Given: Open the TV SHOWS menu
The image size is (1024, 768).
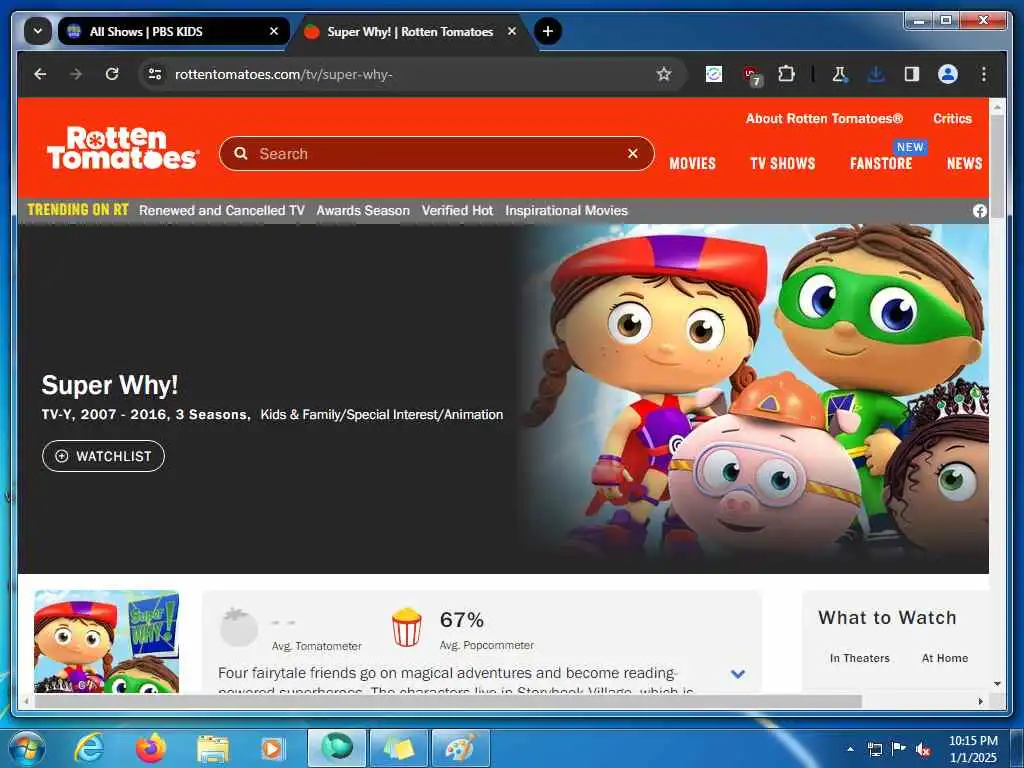Looking at the screenshot, I should [782, 163].
